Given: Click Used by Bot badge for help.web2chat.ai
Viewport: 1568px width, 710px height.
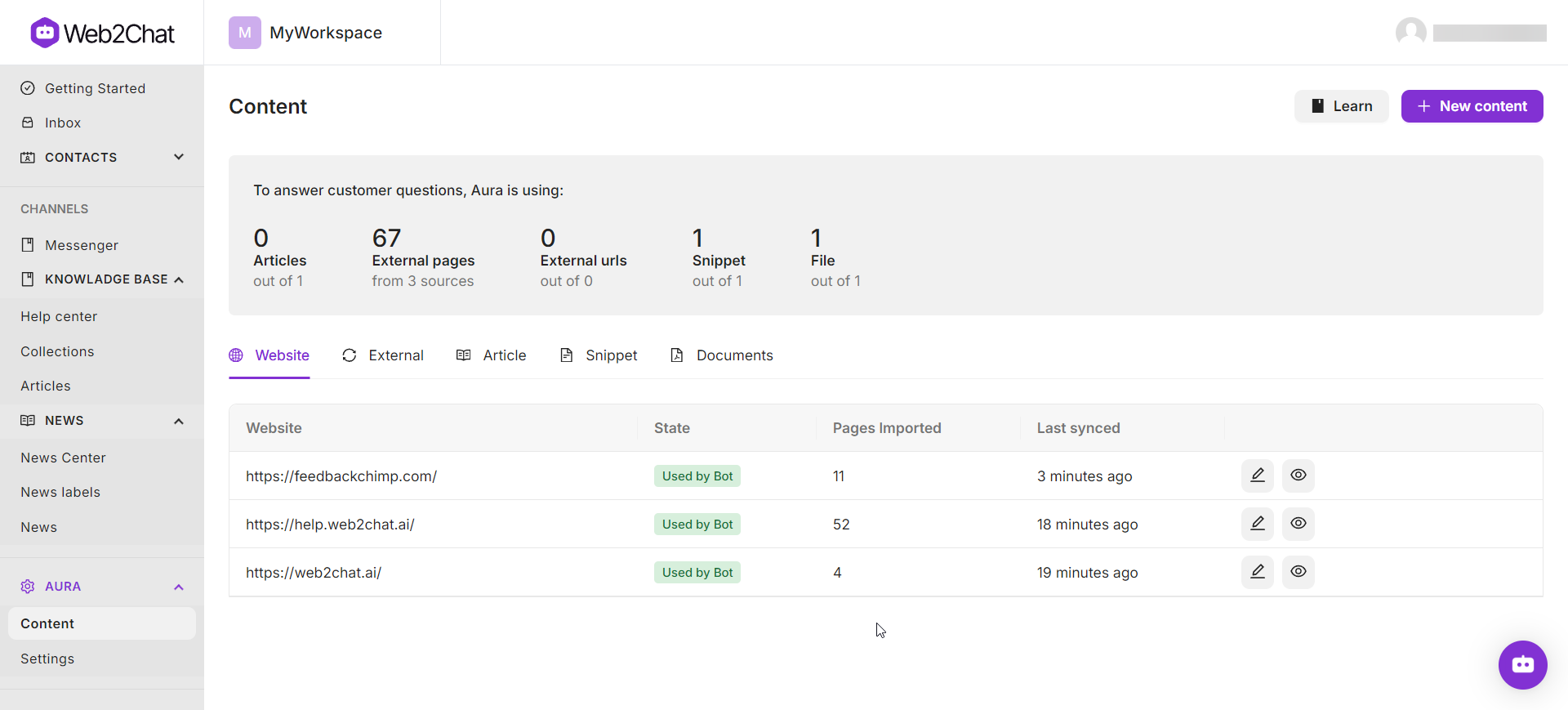Looking at the screenshot, I should (697, 525).
